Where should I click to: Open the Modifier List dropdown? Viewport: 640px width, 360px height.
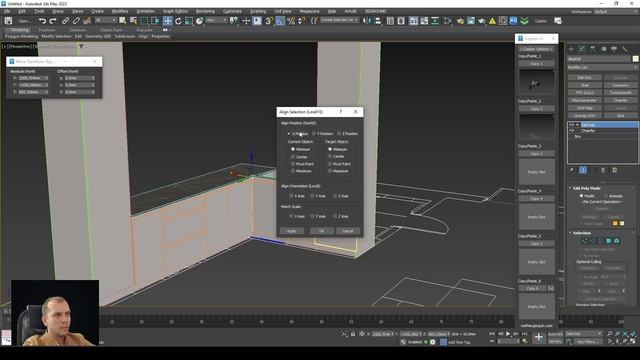click(x=602, y=67)
